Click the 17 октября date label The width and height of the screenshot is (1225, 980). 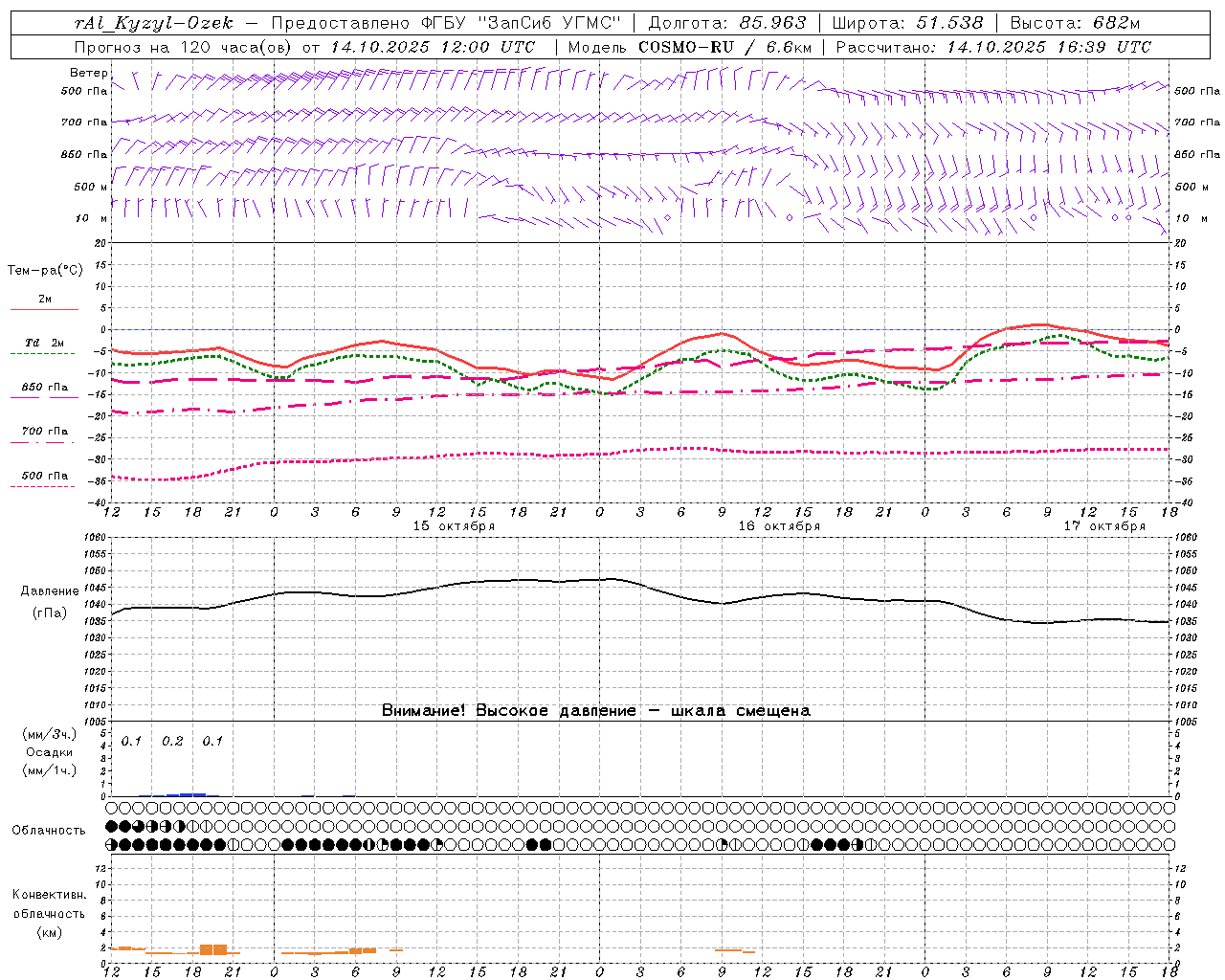1104,526
